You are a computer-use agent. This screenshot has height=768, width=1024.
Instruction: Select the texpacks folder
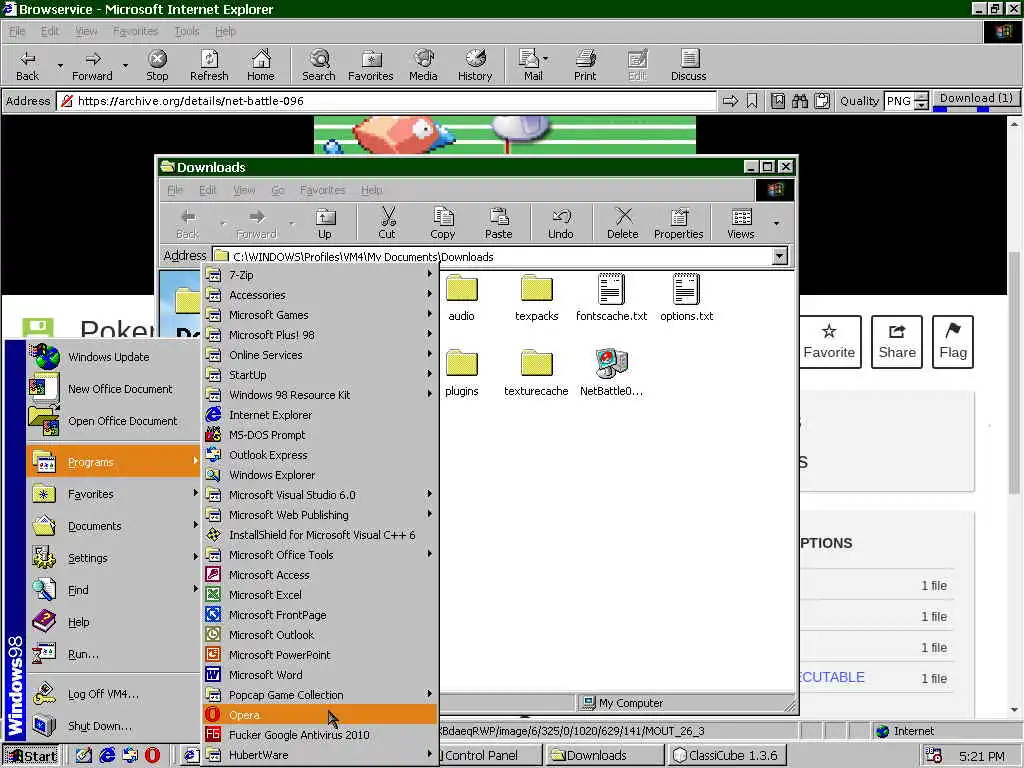536,298
